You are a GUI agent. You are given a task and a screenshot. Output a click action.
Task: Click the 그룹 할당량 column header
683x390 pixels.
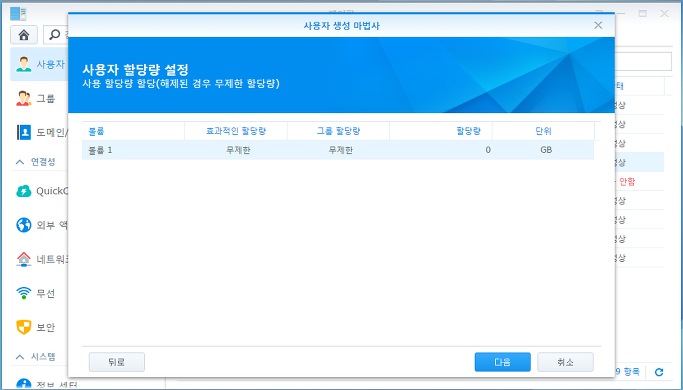pos(338,131)
